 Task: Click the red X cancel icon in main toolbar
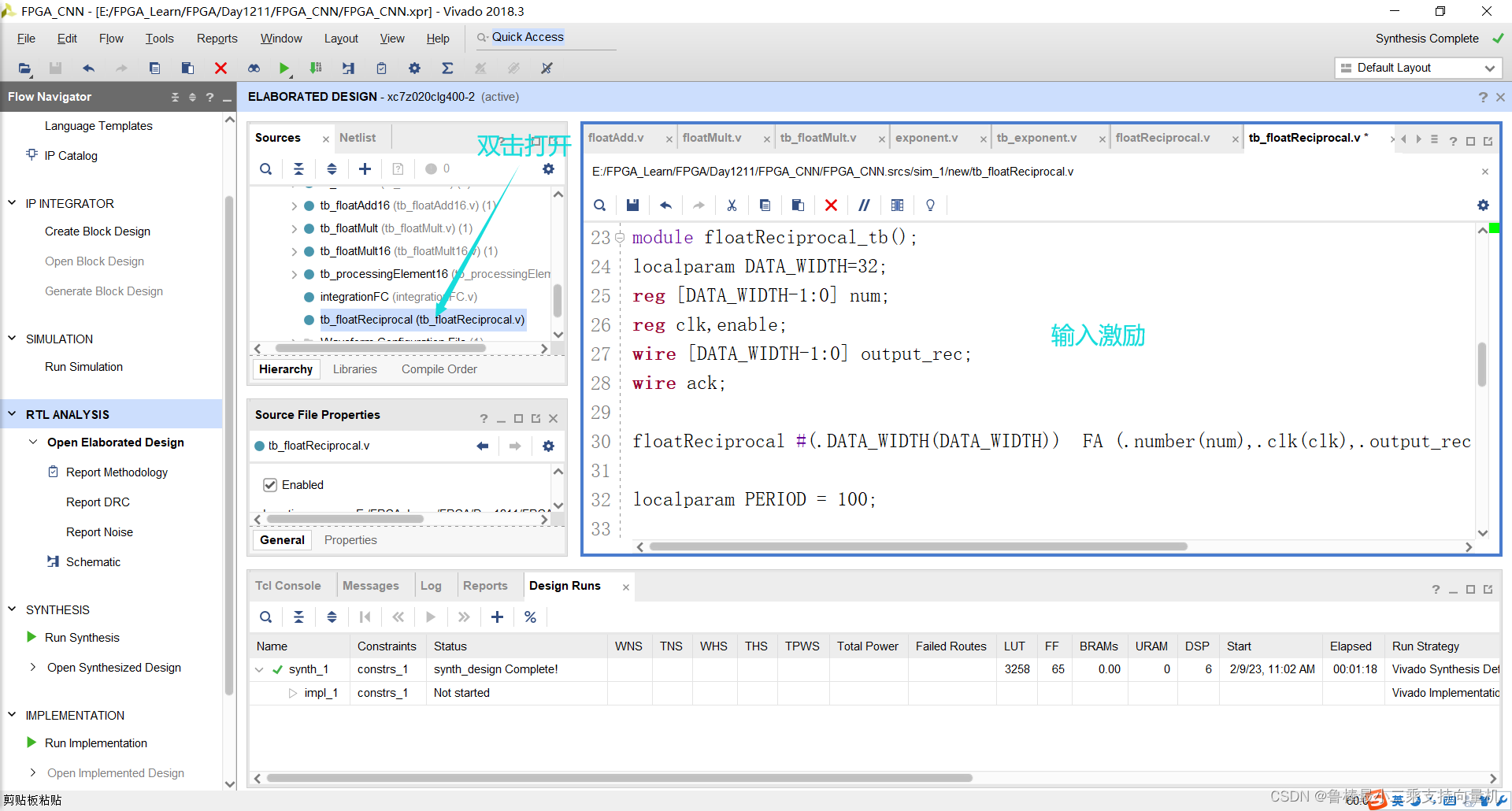click(x=220, y=69)
